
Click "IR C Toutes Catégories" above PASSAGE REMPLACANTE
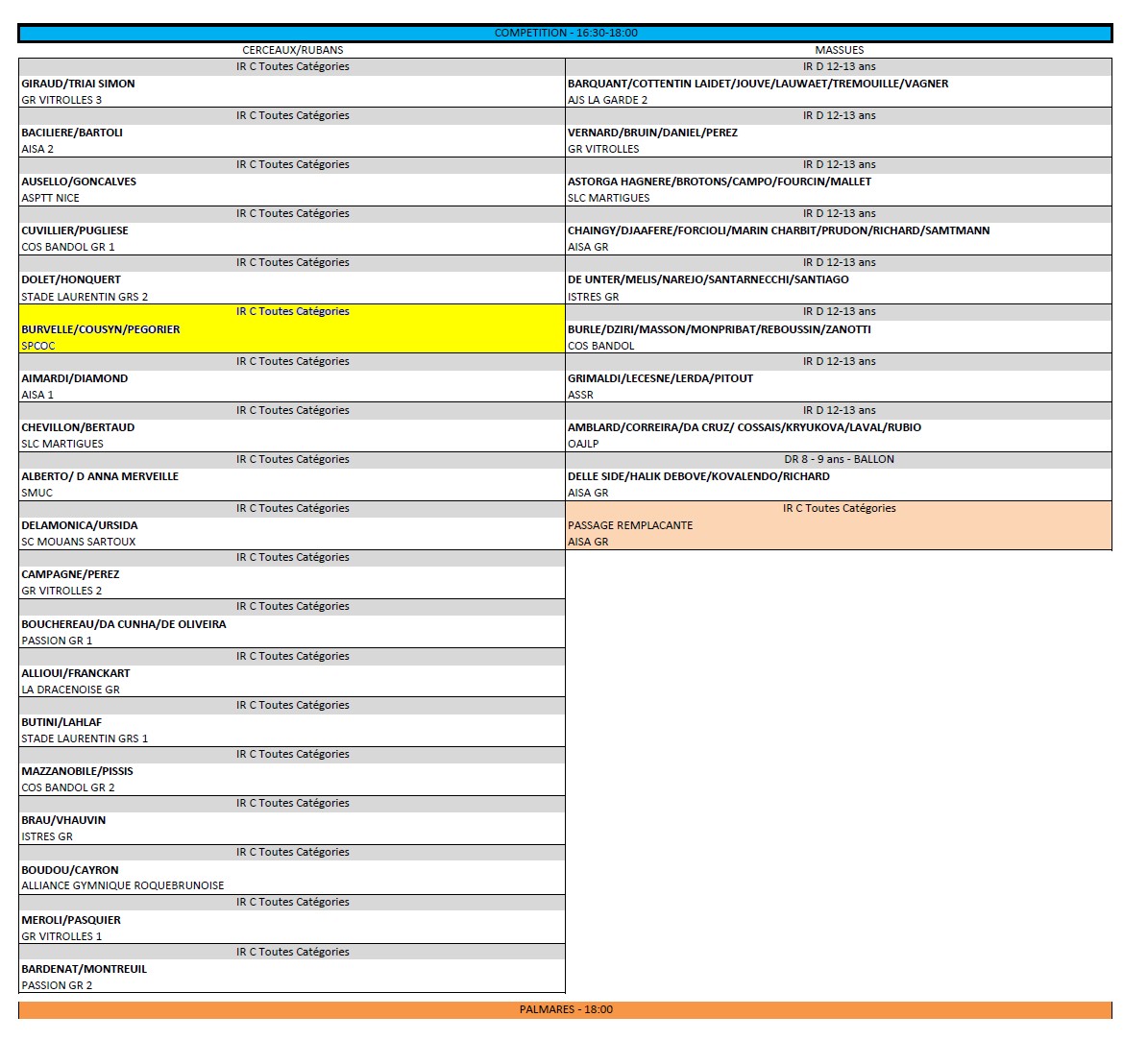click(x=839, y=508)
